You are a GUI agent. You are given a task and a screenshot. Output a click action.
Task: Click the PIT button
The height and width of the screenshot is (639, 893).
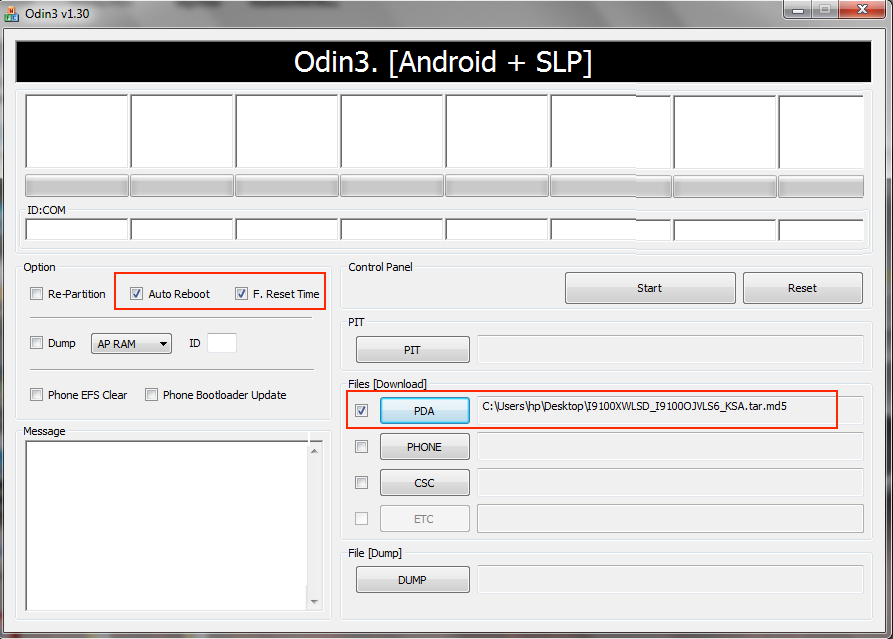pyautogui.click(x=413, y=350)
